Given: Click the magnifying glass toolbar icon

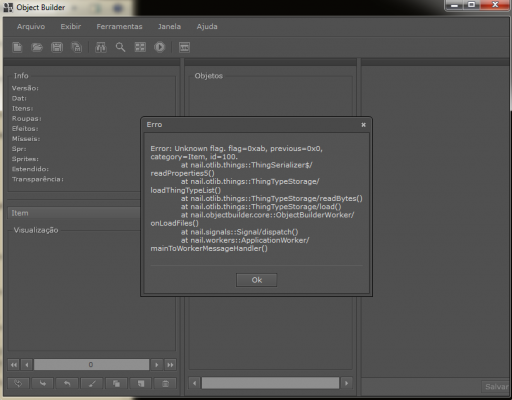Looking at the screenshot, I should click(x=120, y=47).
